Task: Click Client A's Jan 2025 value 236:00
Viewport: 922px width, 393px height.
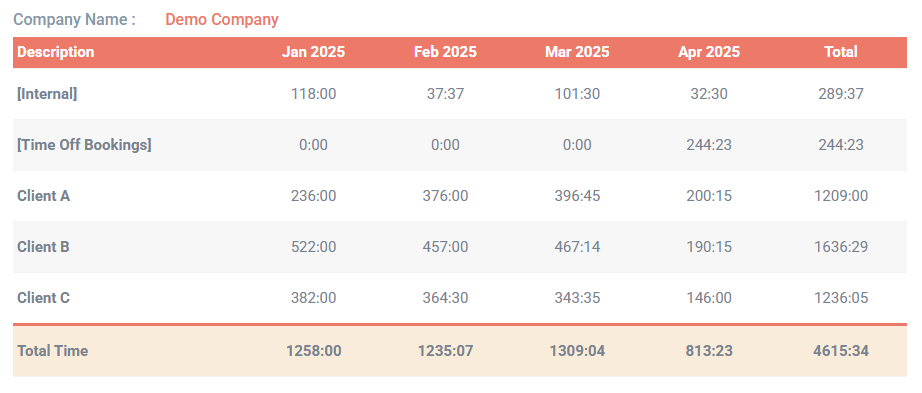Action: pos(313,196)
